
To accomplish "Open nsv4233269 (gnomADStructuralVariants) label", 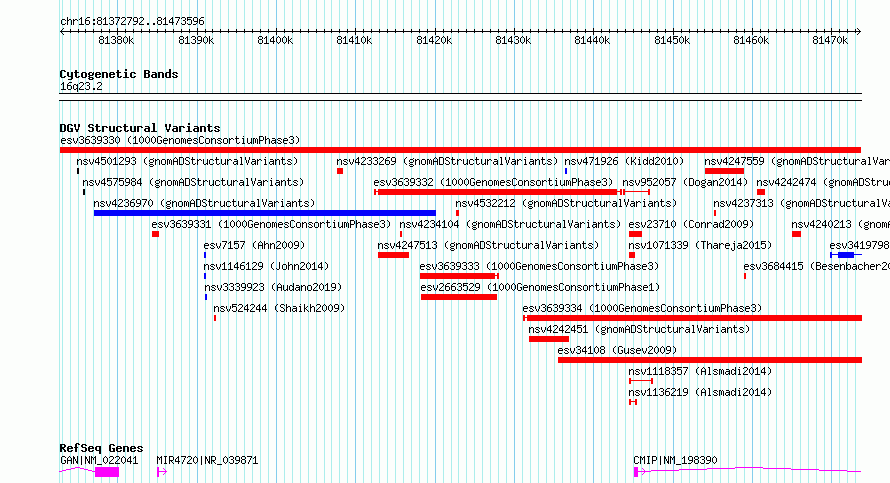I will tap(447, 161).
